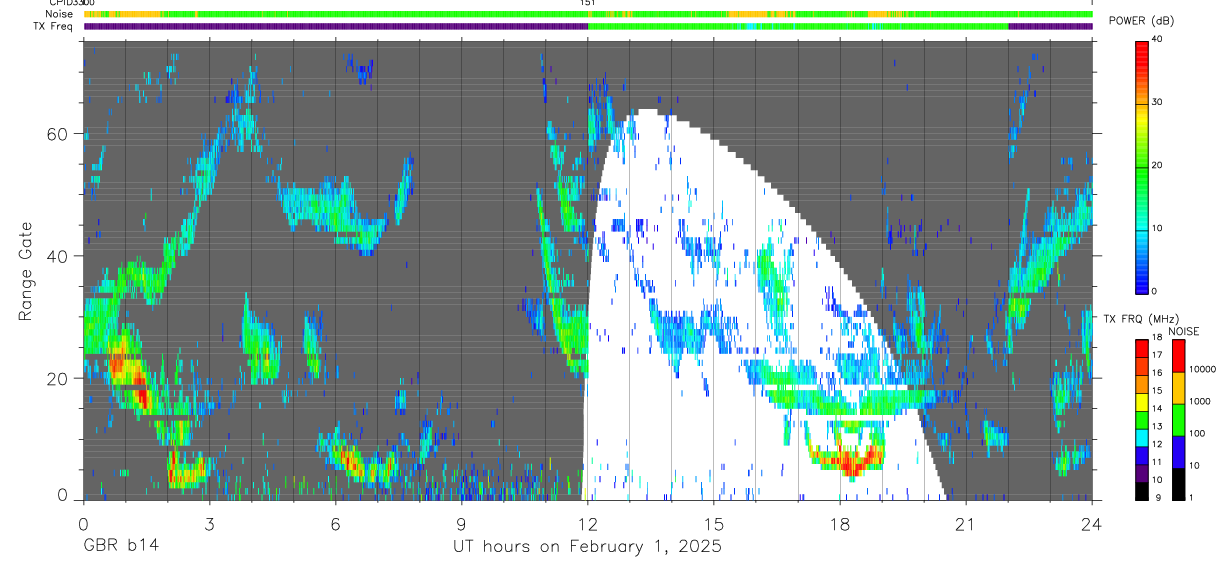Click the 'Range Gate' y-axis label
1228x567 pixels.
pos(25,272)
